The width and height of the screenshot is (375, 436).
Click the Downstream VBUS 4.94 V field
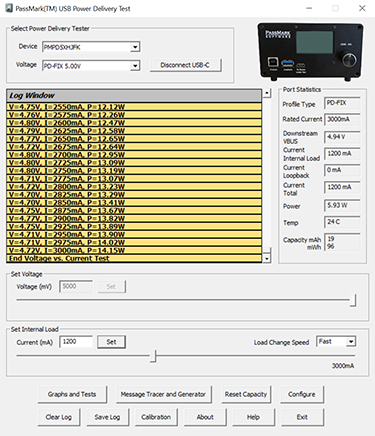point(342,137)
